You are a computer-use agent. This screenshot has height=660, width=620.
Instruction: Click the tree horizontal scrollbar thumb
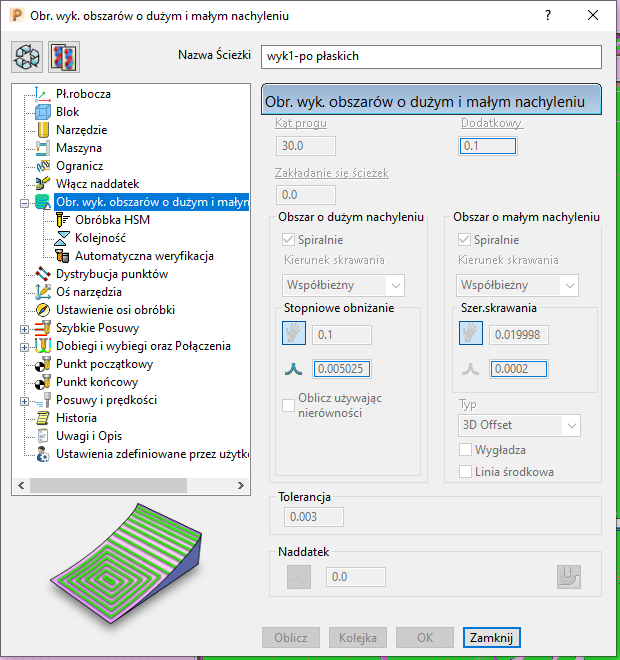click(108, 485)
